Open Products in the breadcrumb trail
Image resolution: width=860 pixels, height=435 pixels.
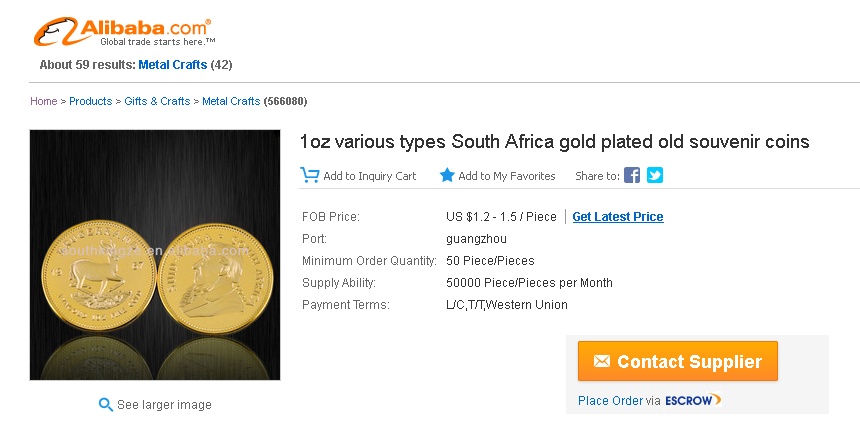coord(90,101)
